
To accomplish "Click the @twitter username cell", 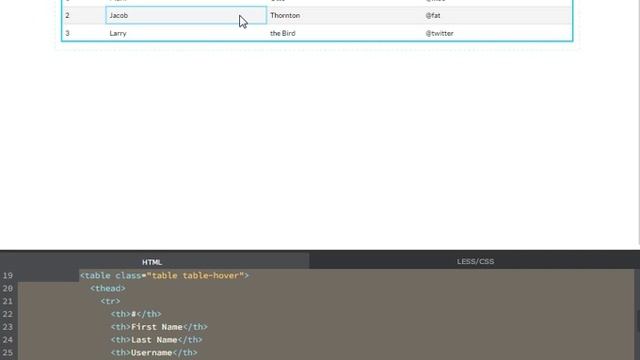I will point(496,33).
